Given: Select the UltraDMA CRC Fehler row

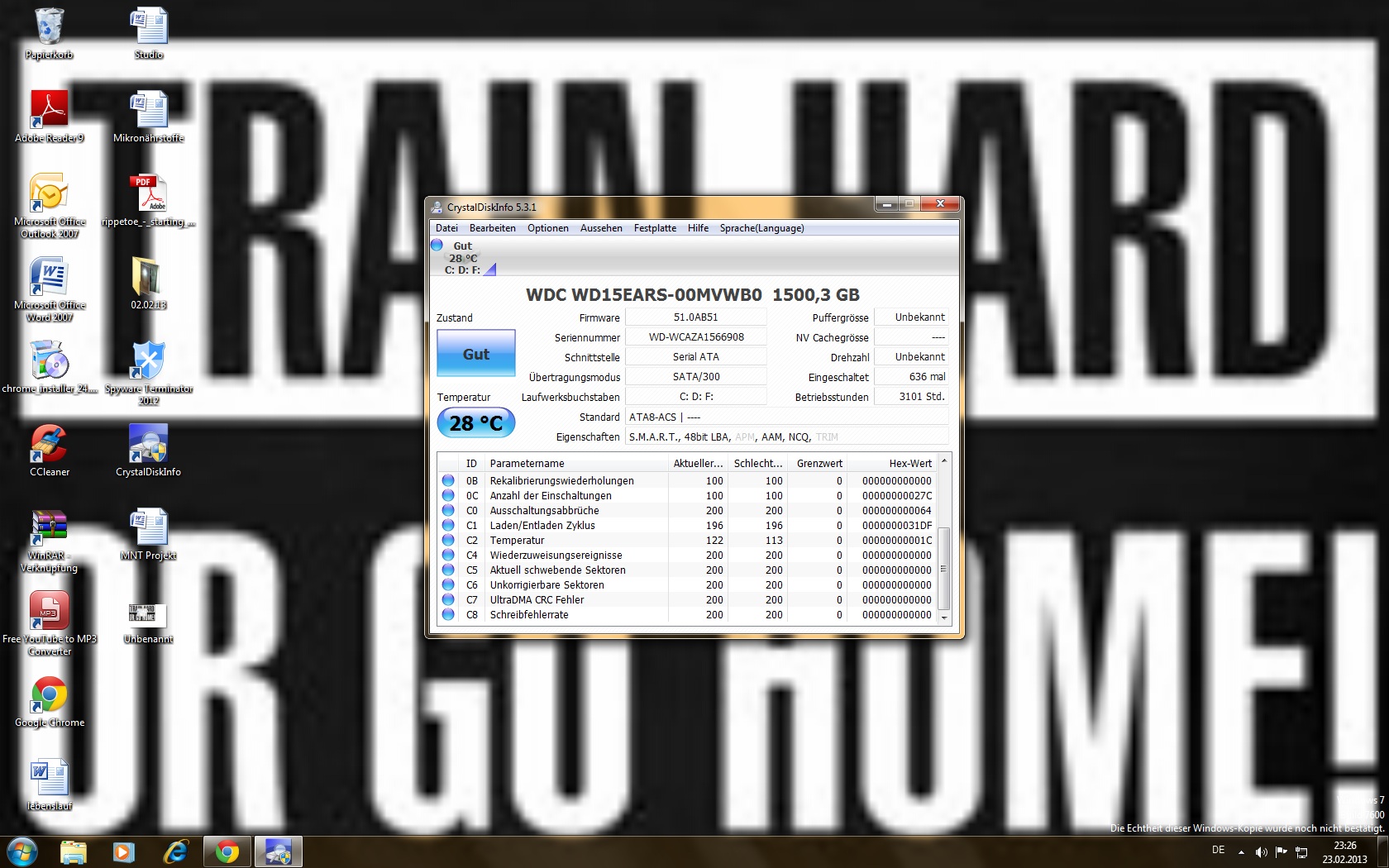Looking at the screenshot, I should click(x=688, y=600).
